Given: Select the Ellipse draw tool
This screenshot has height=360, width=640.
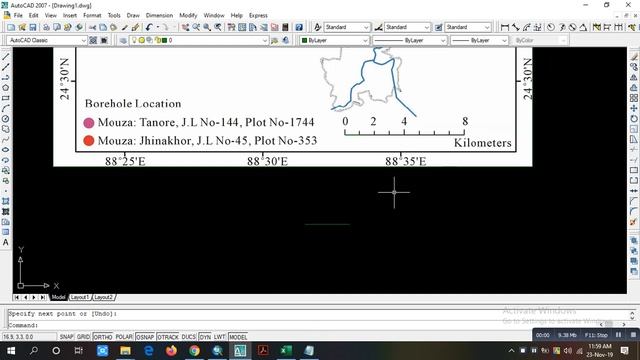Looking at the screenshot, I should [6, 149].
